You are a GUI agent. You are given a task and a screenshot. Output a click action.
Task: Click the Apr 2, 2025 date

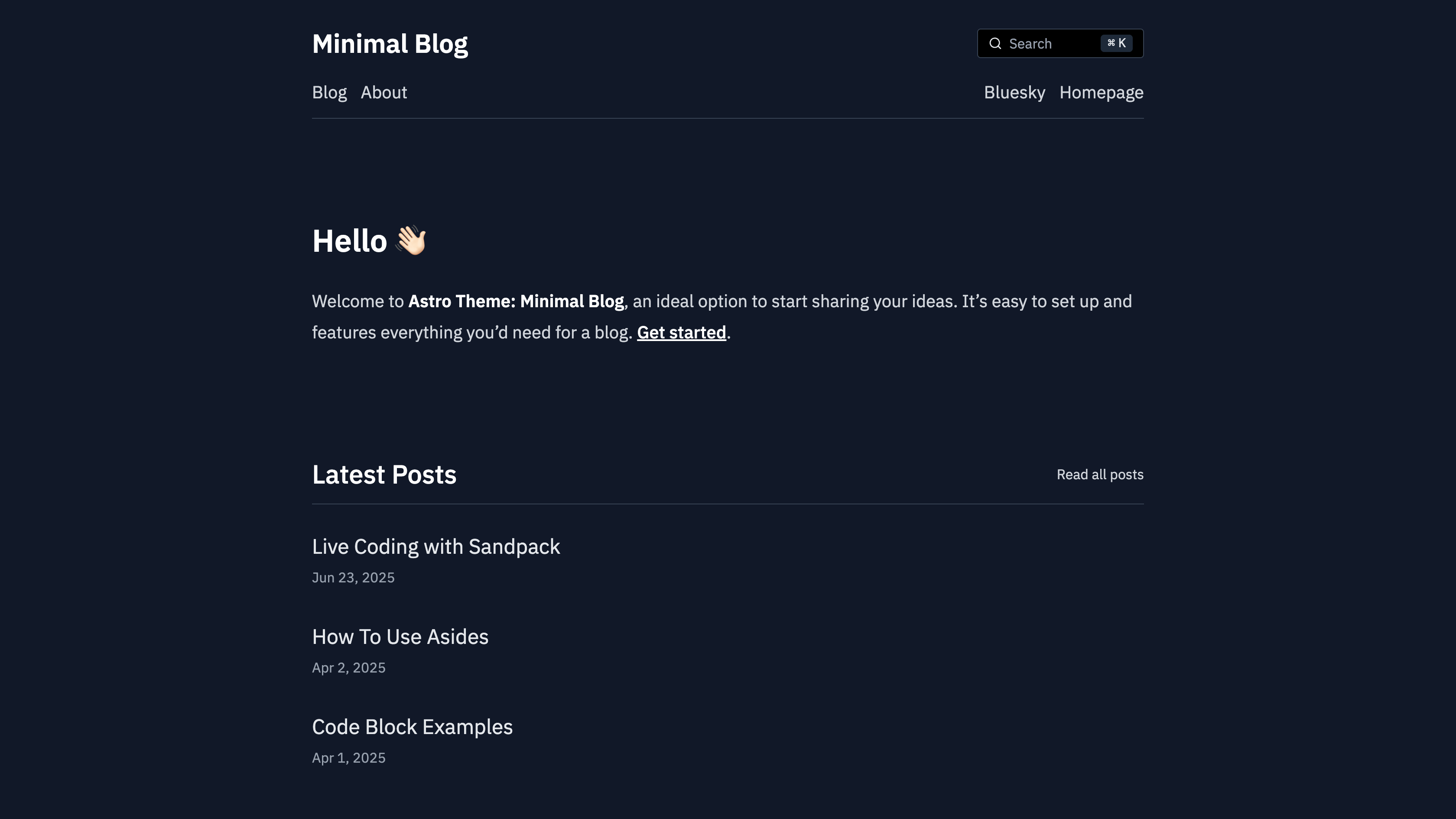point(349,667)
